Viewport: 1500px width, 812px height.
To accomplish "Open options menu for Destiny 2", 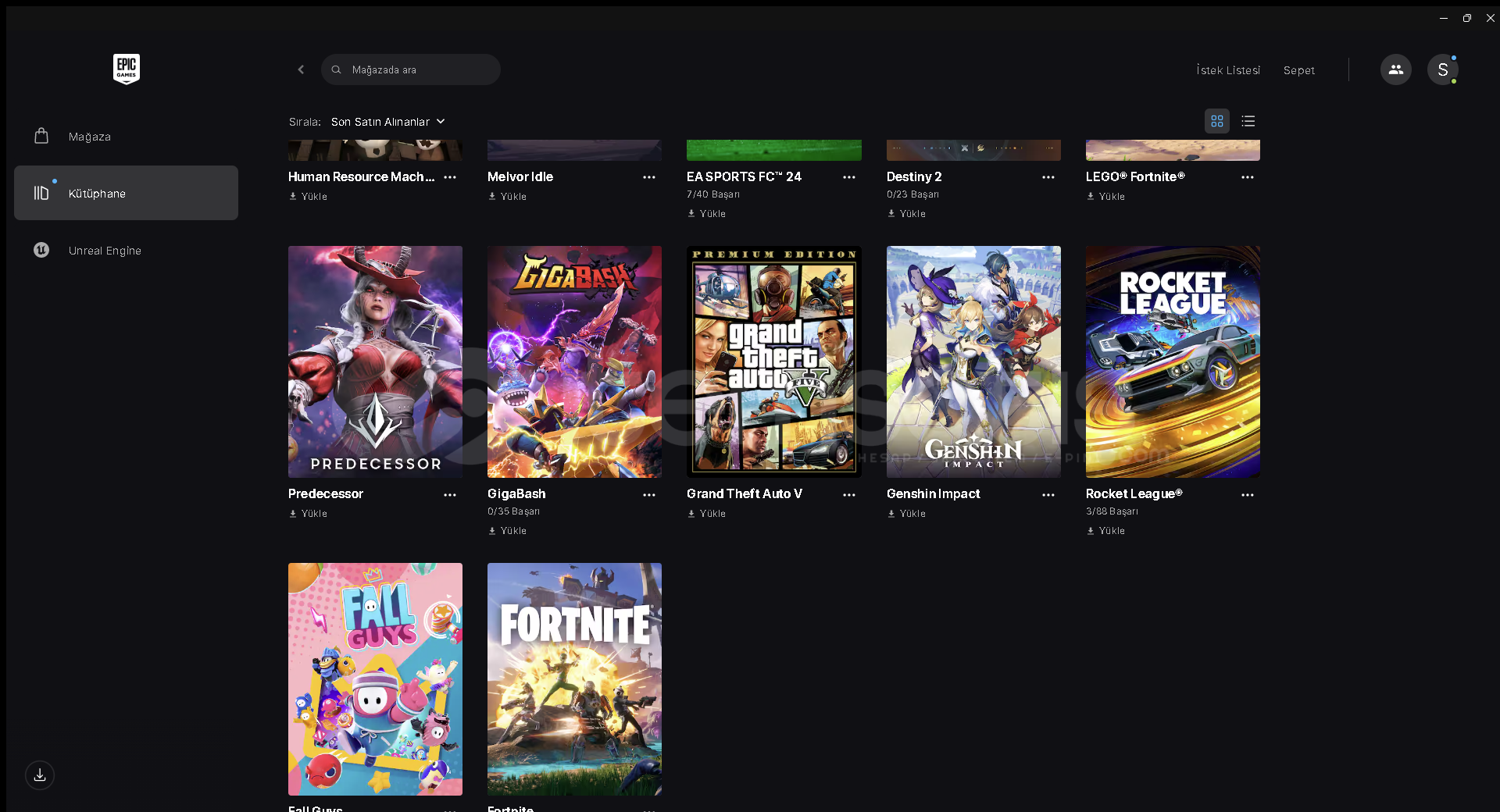I will [x=1048, y=177].
